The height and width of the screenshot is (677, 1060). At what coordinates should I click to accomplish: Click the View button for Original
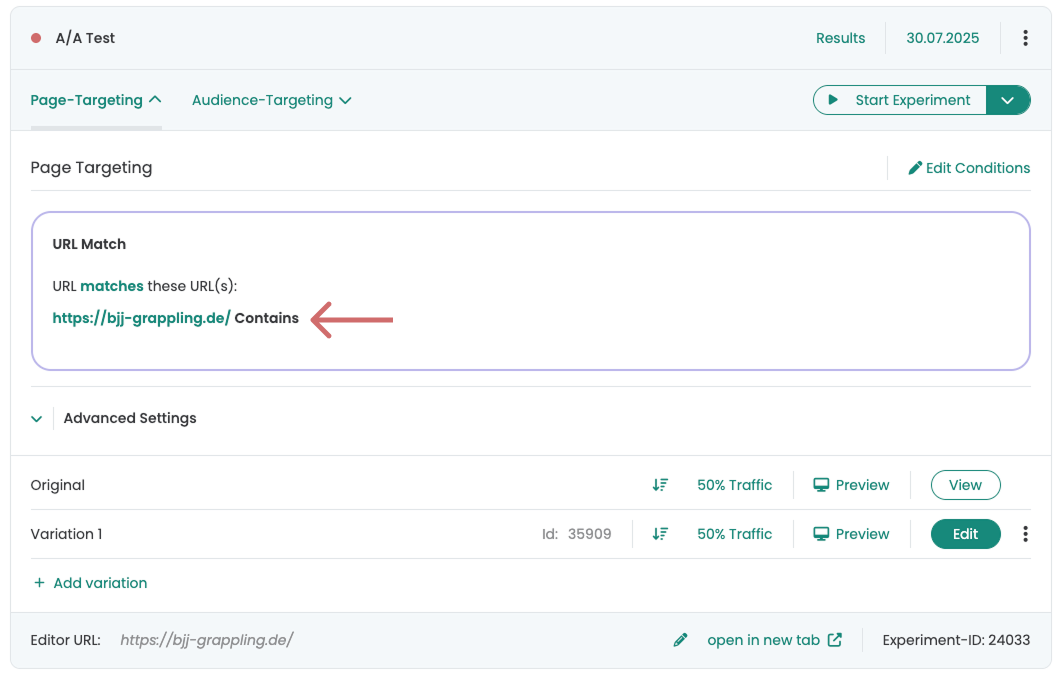[x=965, y=485]
